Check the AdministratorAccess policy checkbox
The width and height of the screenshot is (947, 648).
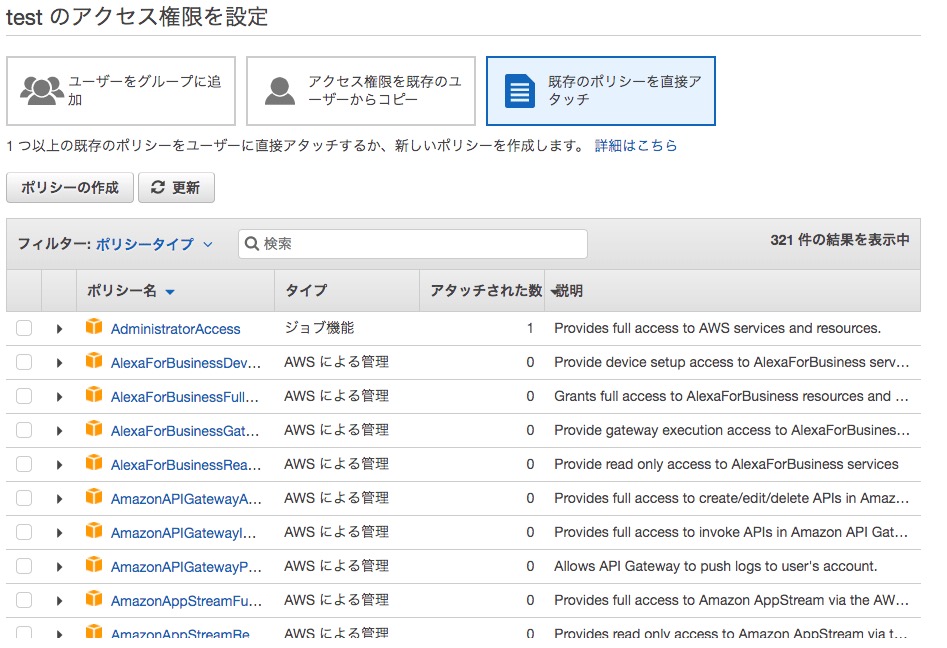pyautogui.click(x=24, y=327)
